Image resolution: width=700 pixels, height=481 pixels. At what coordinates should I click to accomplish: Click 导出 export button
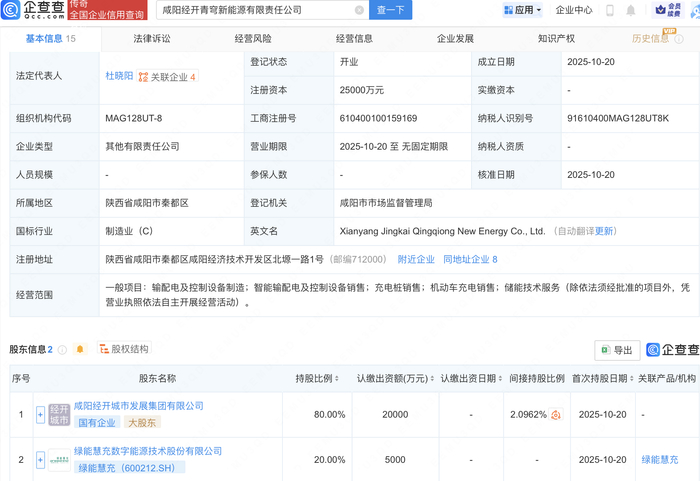[617, 350]
